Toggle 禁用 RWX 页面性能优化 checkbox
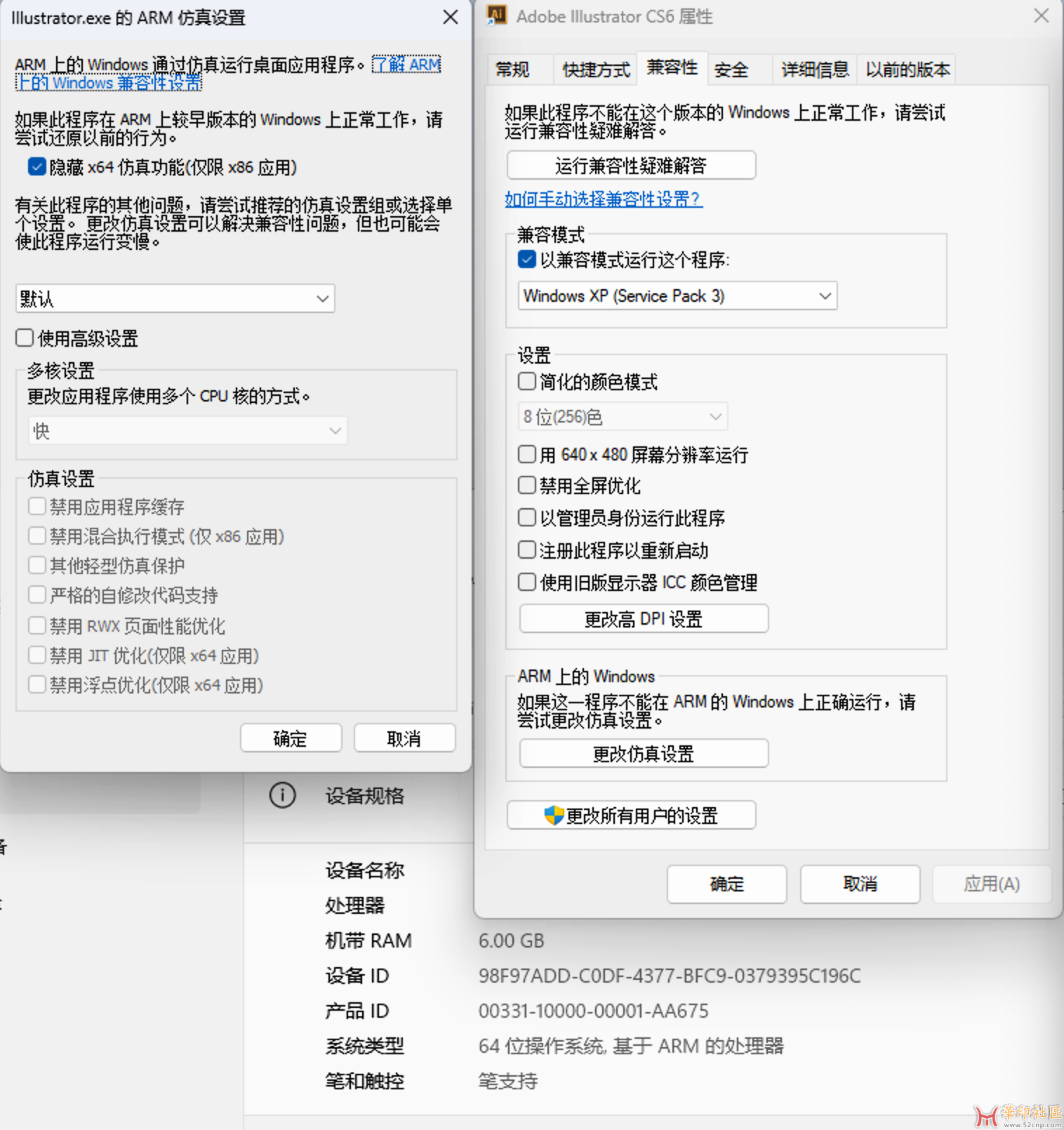The image size is (1064, 1130). 37,625
